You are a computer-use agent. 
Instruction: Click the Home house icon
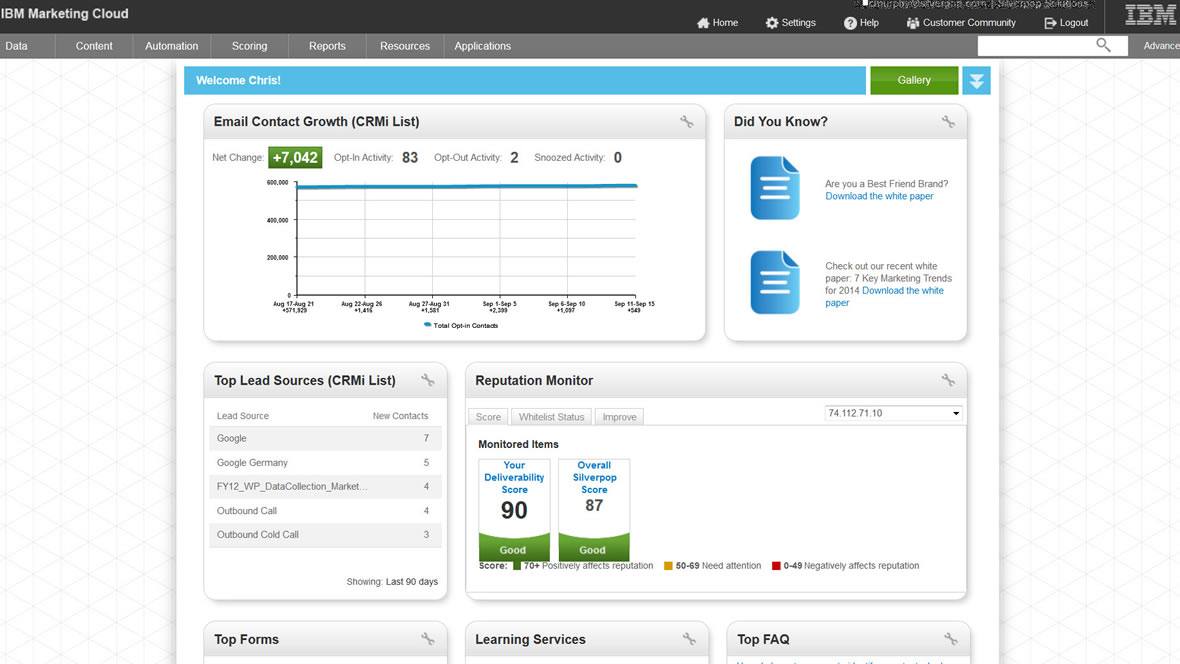tap(703, 23)
